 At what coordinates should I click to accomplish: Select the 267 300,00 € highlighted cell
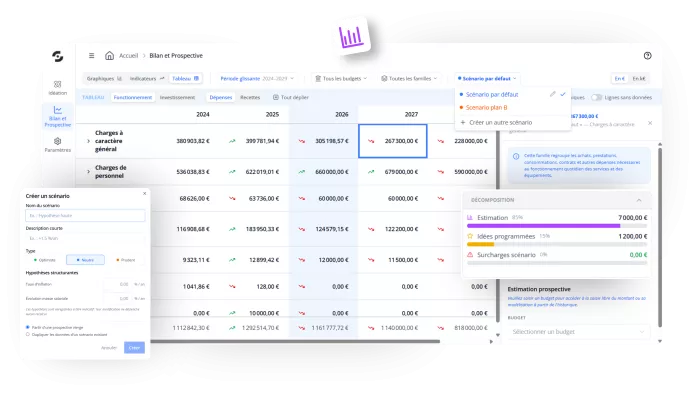point(393,141)
